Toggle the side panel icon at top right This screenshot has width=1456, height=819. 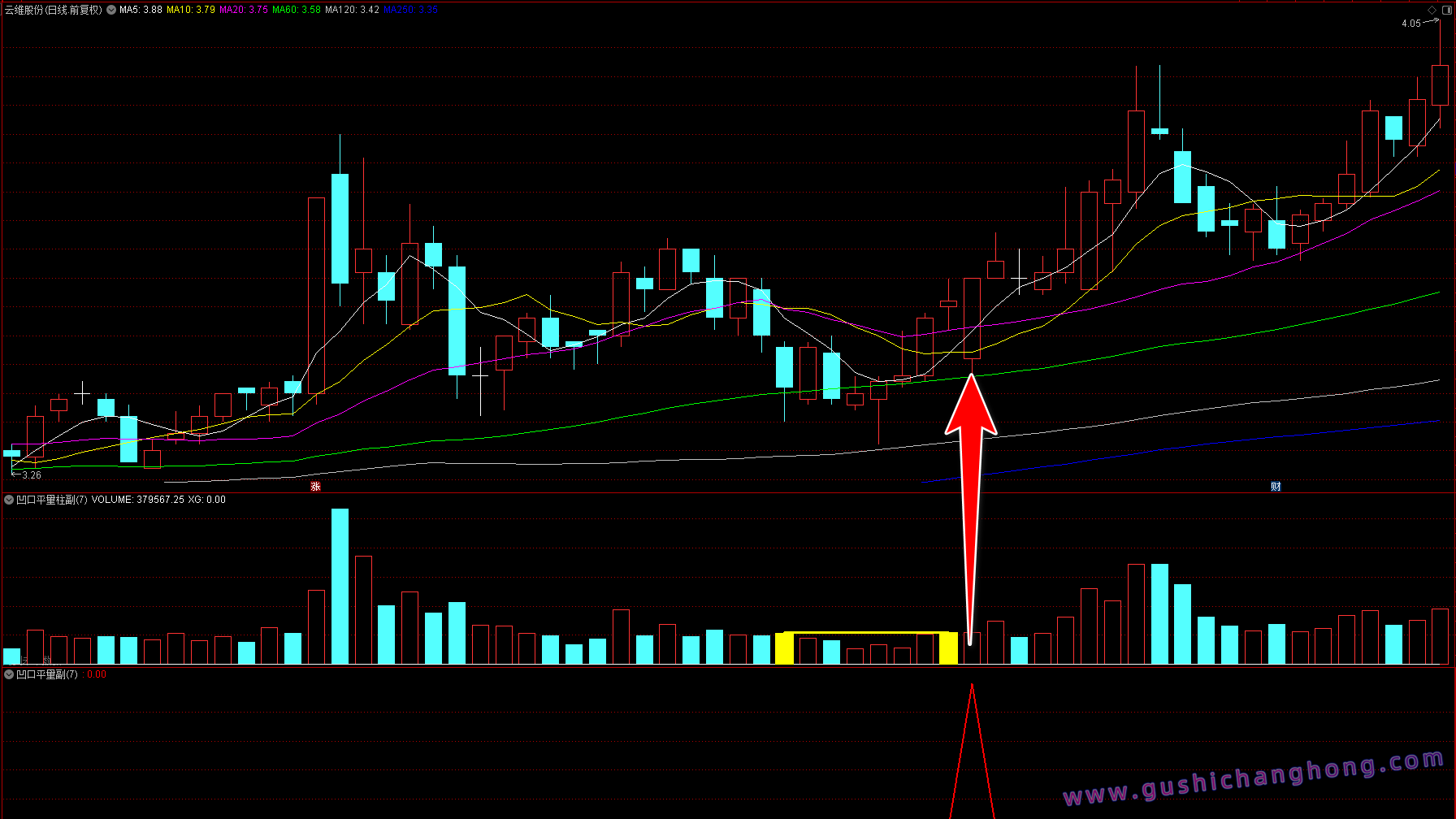(x=1446, y=10)
